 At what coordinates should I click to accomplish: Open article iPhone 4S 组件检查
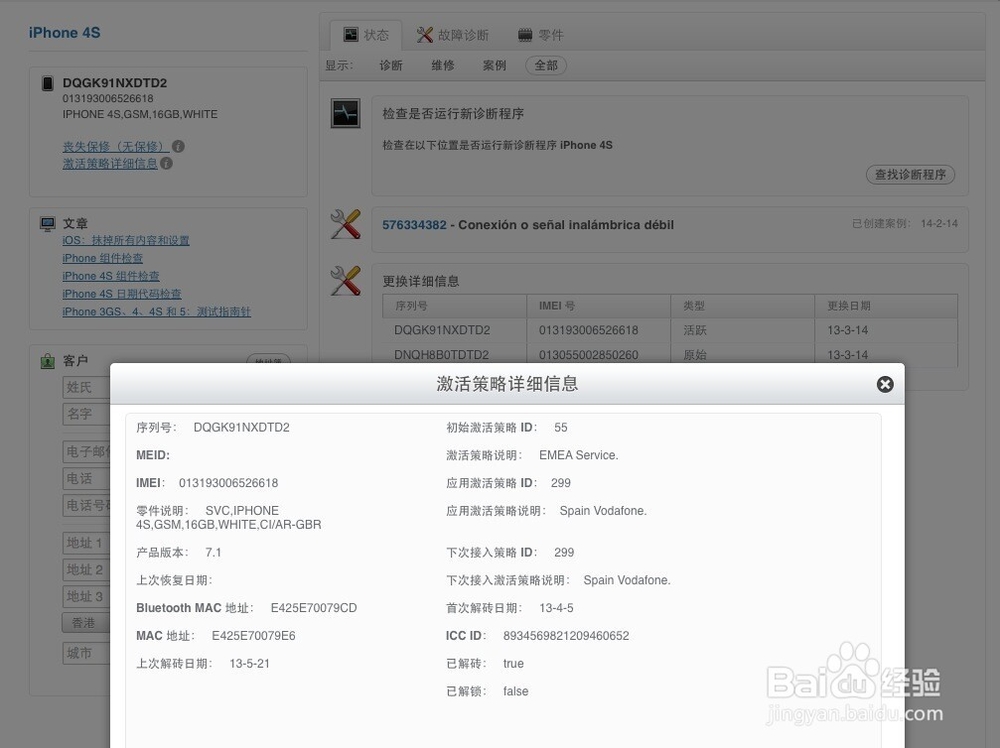tap(111, 276)
